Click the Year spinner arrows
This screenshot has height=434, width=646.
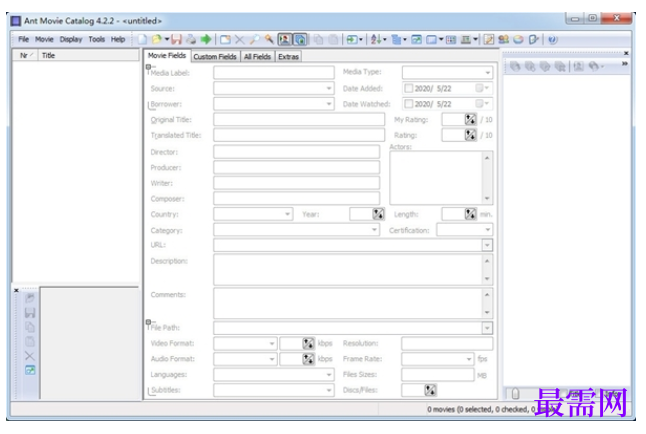click(378, 214)
